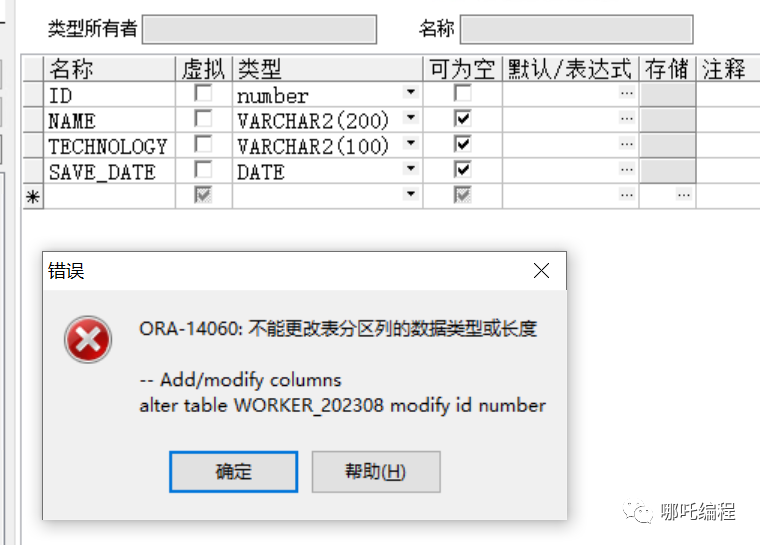The height and width of the screenshot is (545, 760).
Task: Open the type dropdown for the TECHNOLOGY row
Action: pos(411,143)
